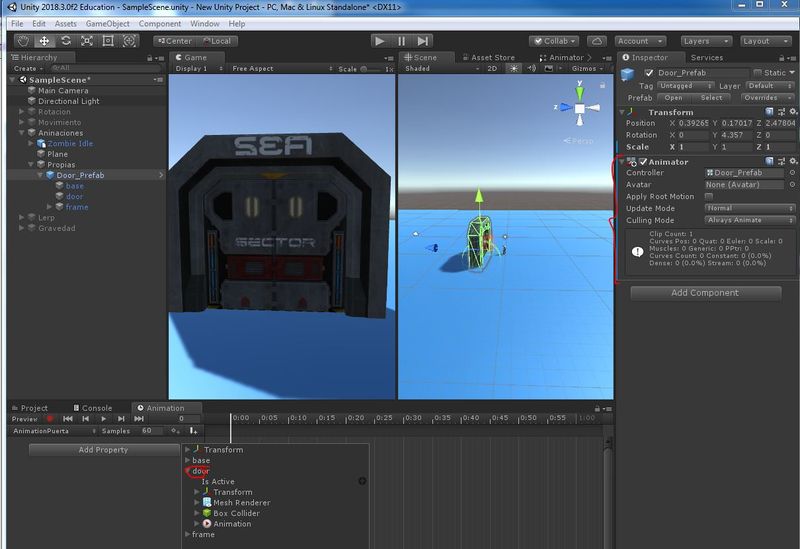The height and width of the screenshot is (549, 800).
Task: Open the AnimationPuerta clip dropdown
Action: coord(54,431)
